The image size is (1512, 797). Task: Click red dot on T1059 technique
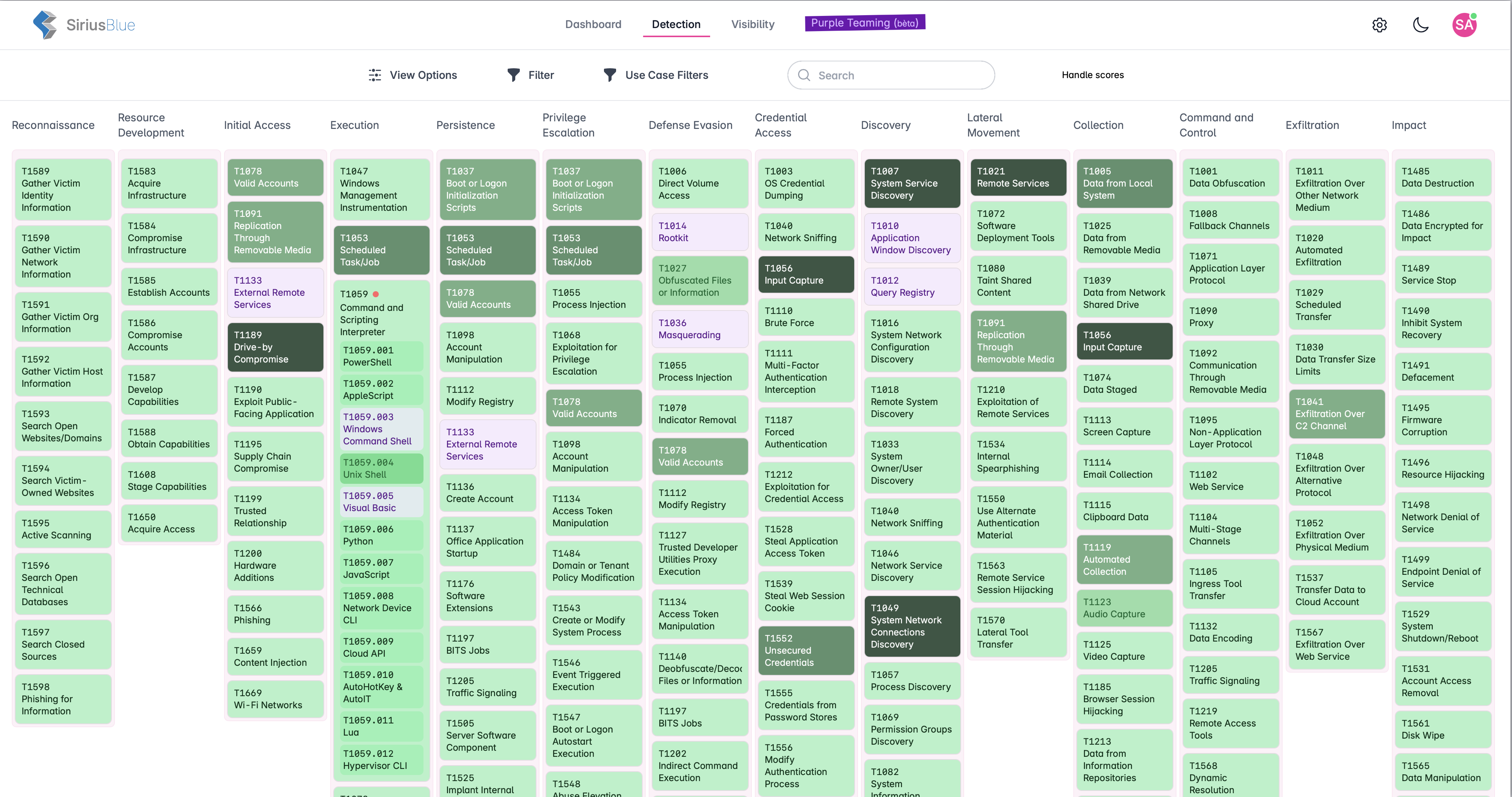tap(376, 294)
